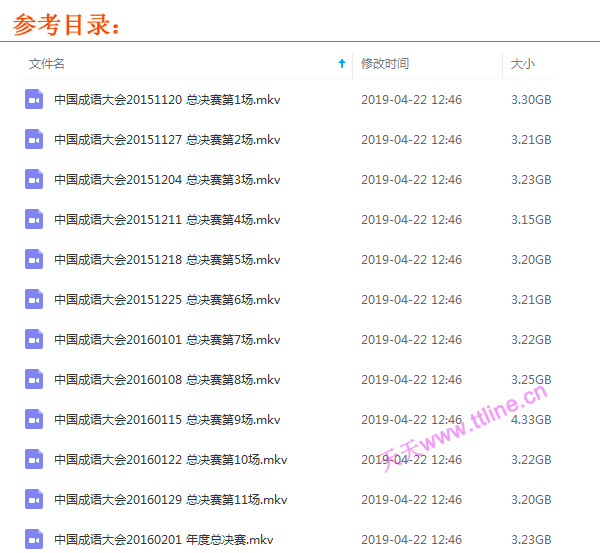Open 中国成语大会20160201 年度总决赛.mkv file
Image resolution: width=600 pixels, height=553 pixels.
tap(163, 540)
